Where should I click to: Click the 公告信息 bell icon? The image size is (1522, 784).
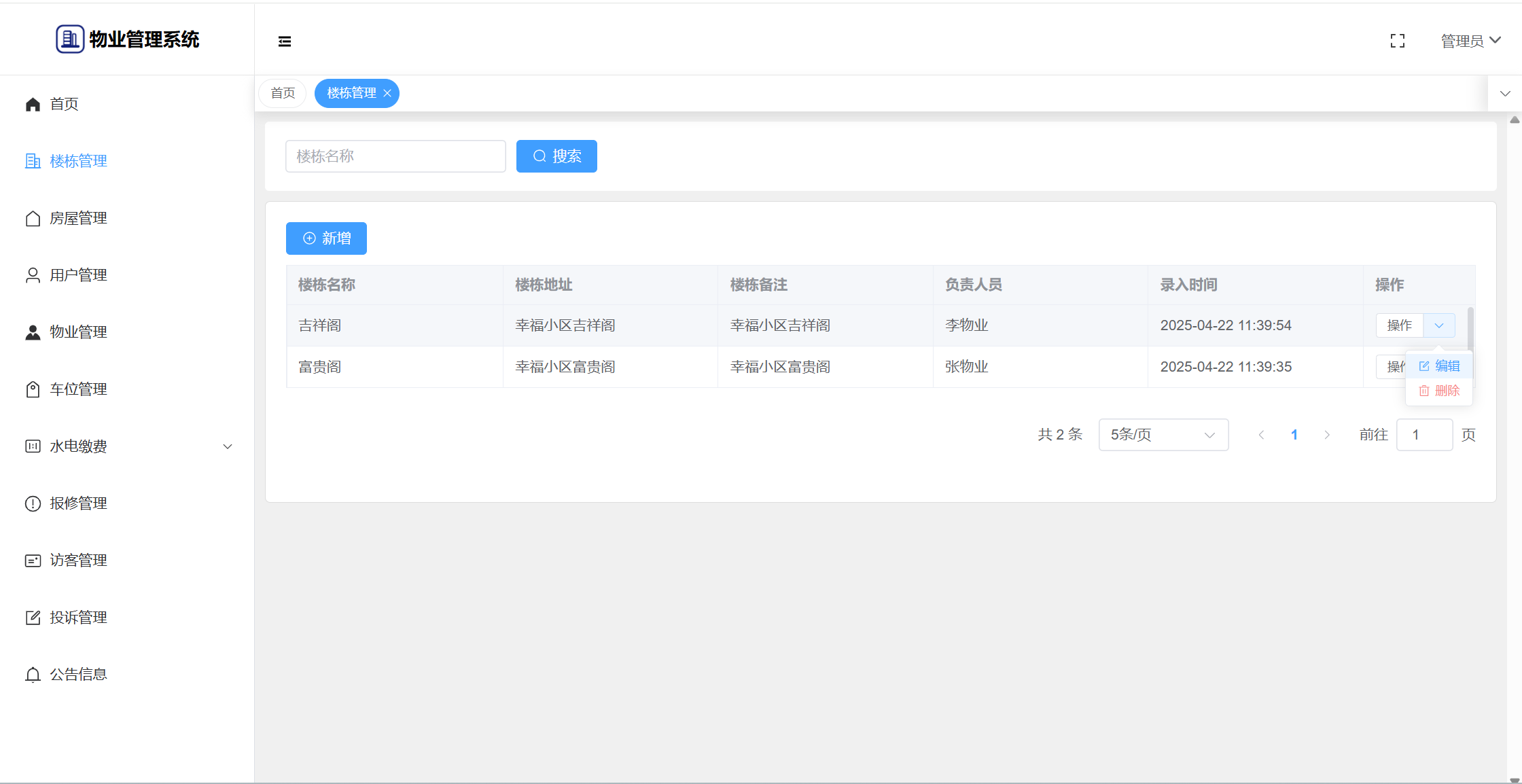pyautogui.click(x=33, y=675)
